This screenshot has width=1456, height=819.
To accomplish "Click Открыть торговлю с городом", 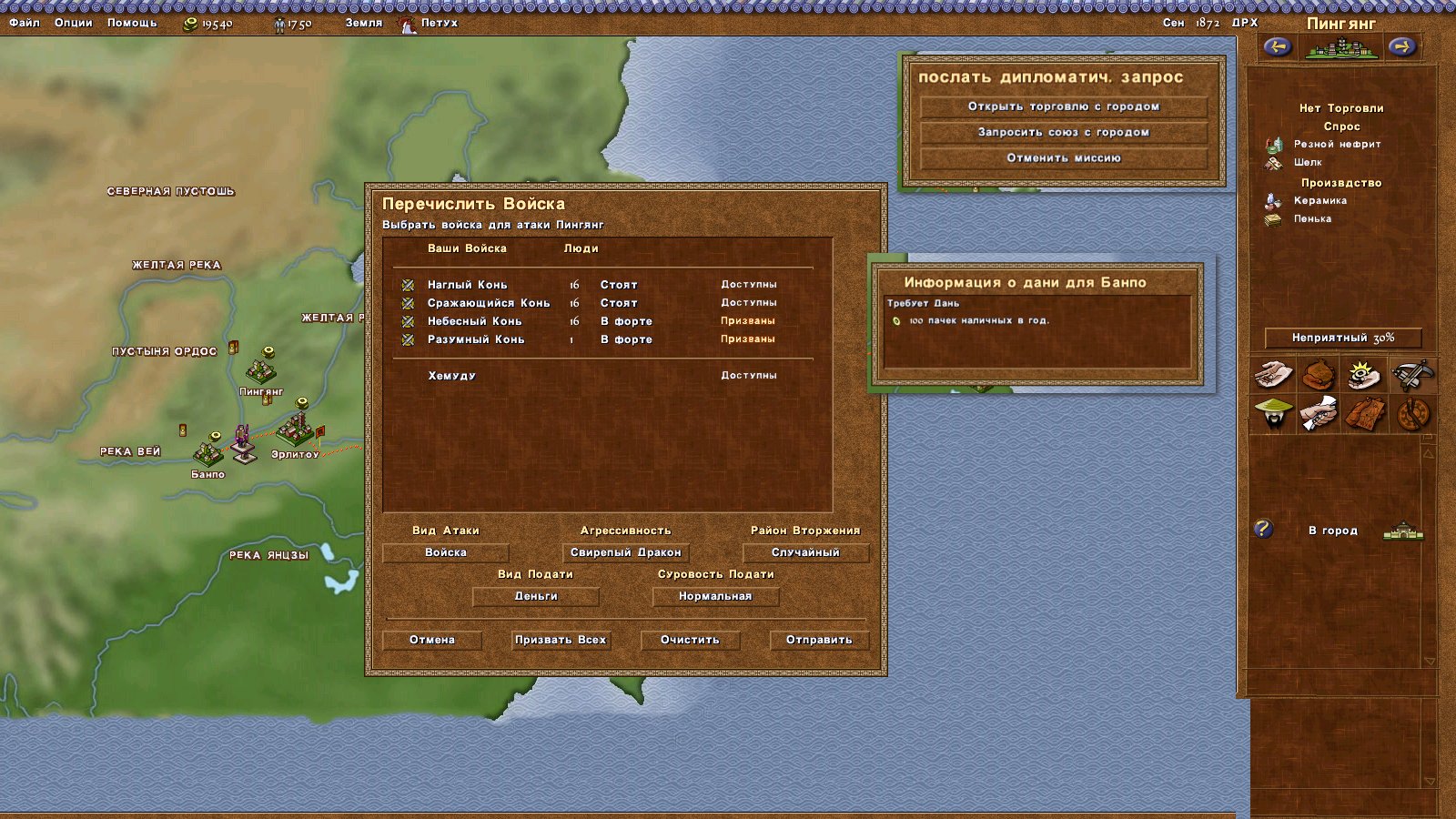I will pyautogui.click(x=1063, y=106).
